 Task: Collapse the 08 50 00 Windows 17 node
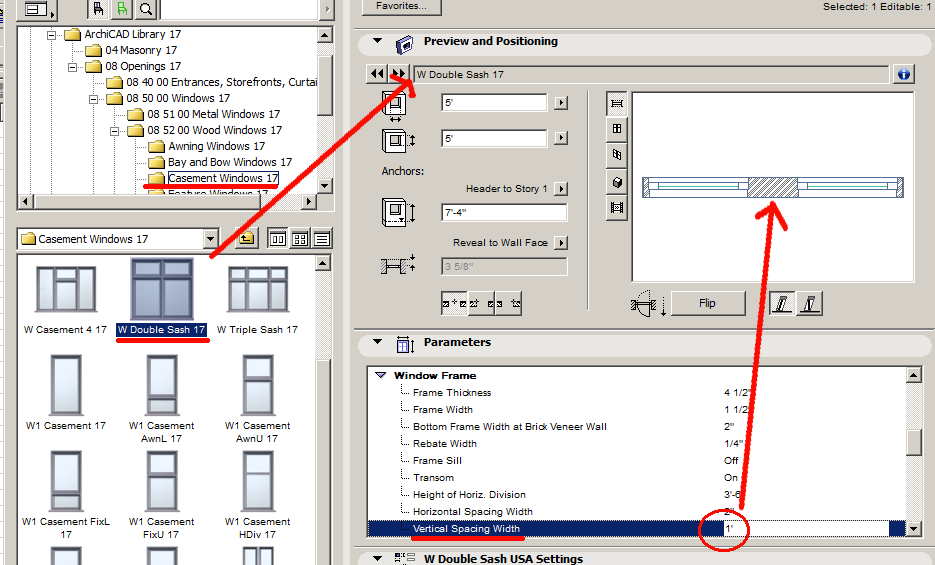(94, 100)
